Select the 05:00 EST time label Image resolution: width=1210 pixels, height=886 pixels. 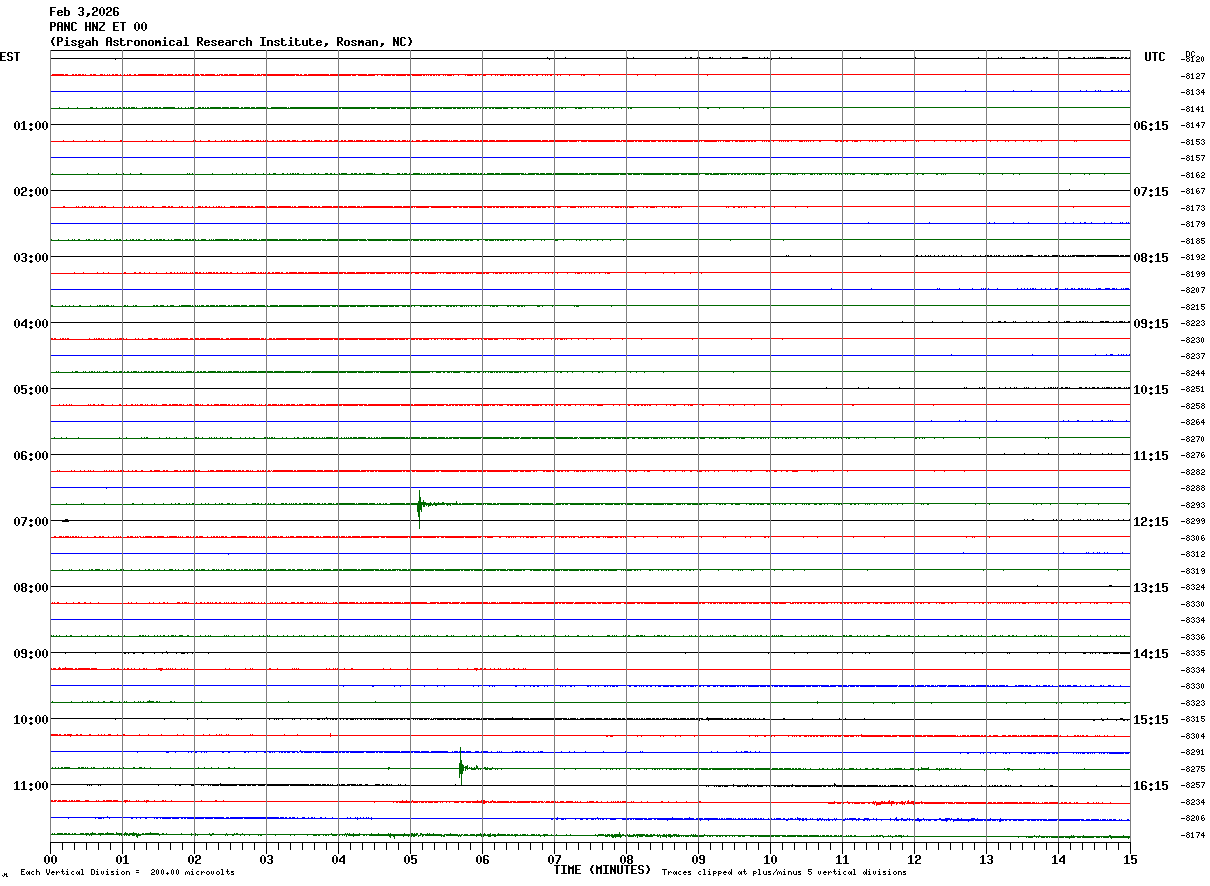coord(31,390)
